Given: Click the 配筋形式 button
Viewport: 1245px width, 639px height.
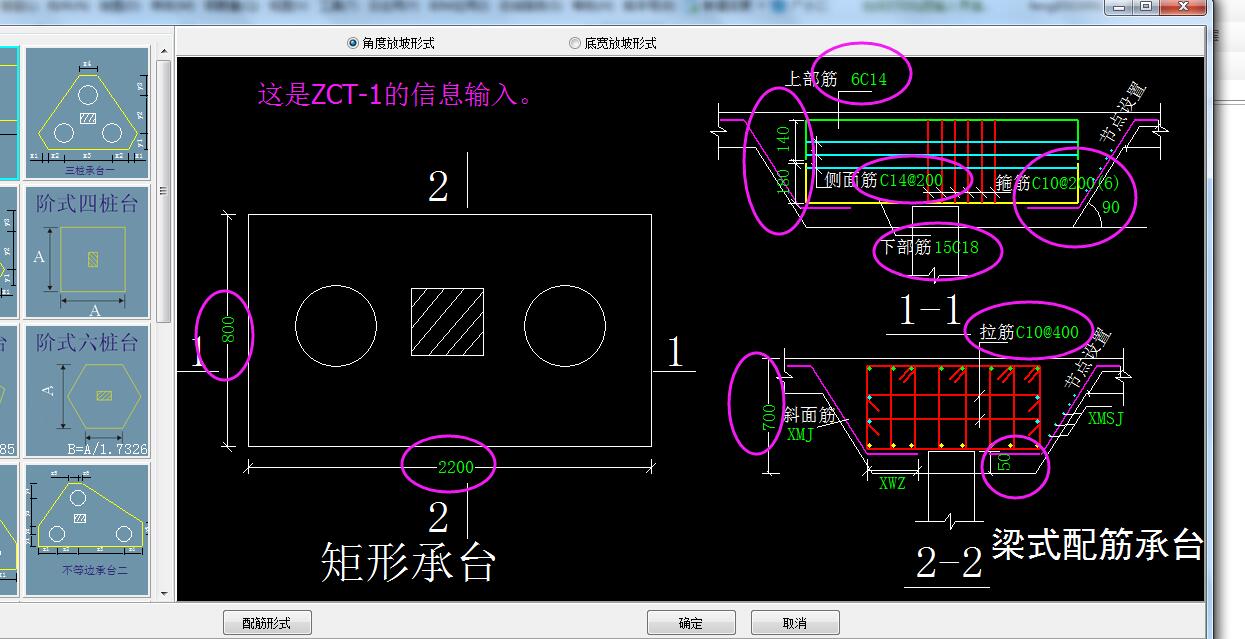Looking at the screenshot, I should coord(267,623).
